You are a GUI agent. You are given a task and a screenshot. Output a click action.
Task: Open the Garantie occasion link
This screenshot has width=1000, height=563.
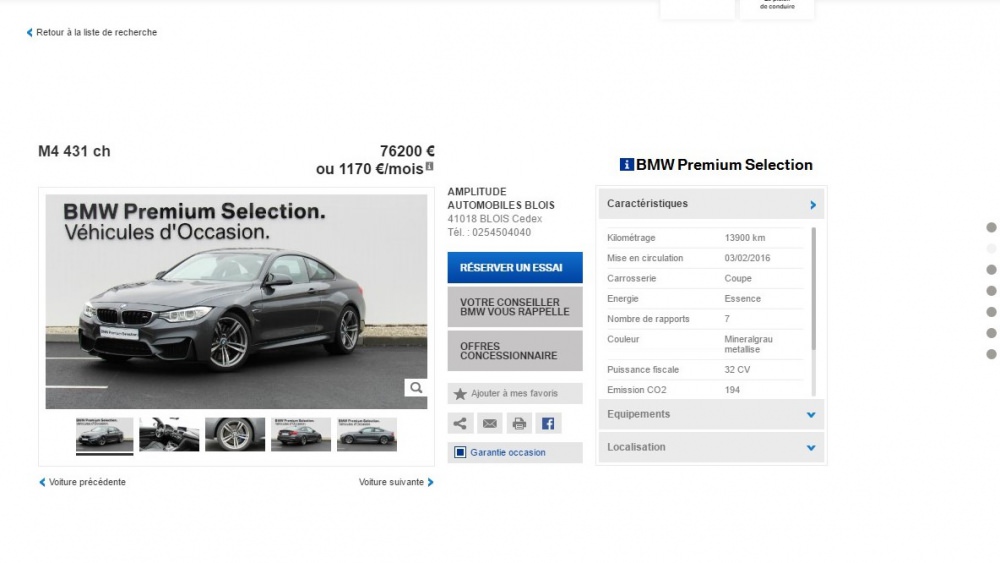click(508, 453)
